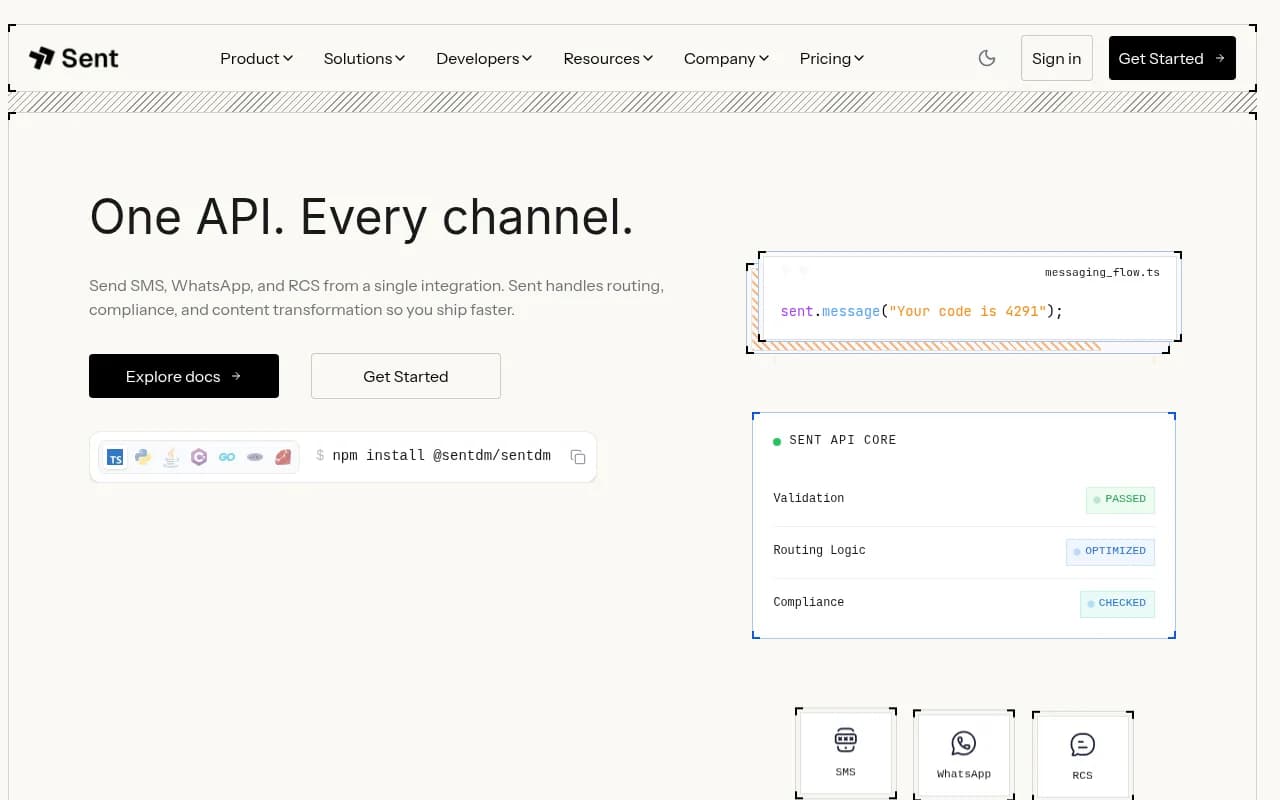Click the Sign in button
The image size is (1280, 800).
[x=1057, y=58]
